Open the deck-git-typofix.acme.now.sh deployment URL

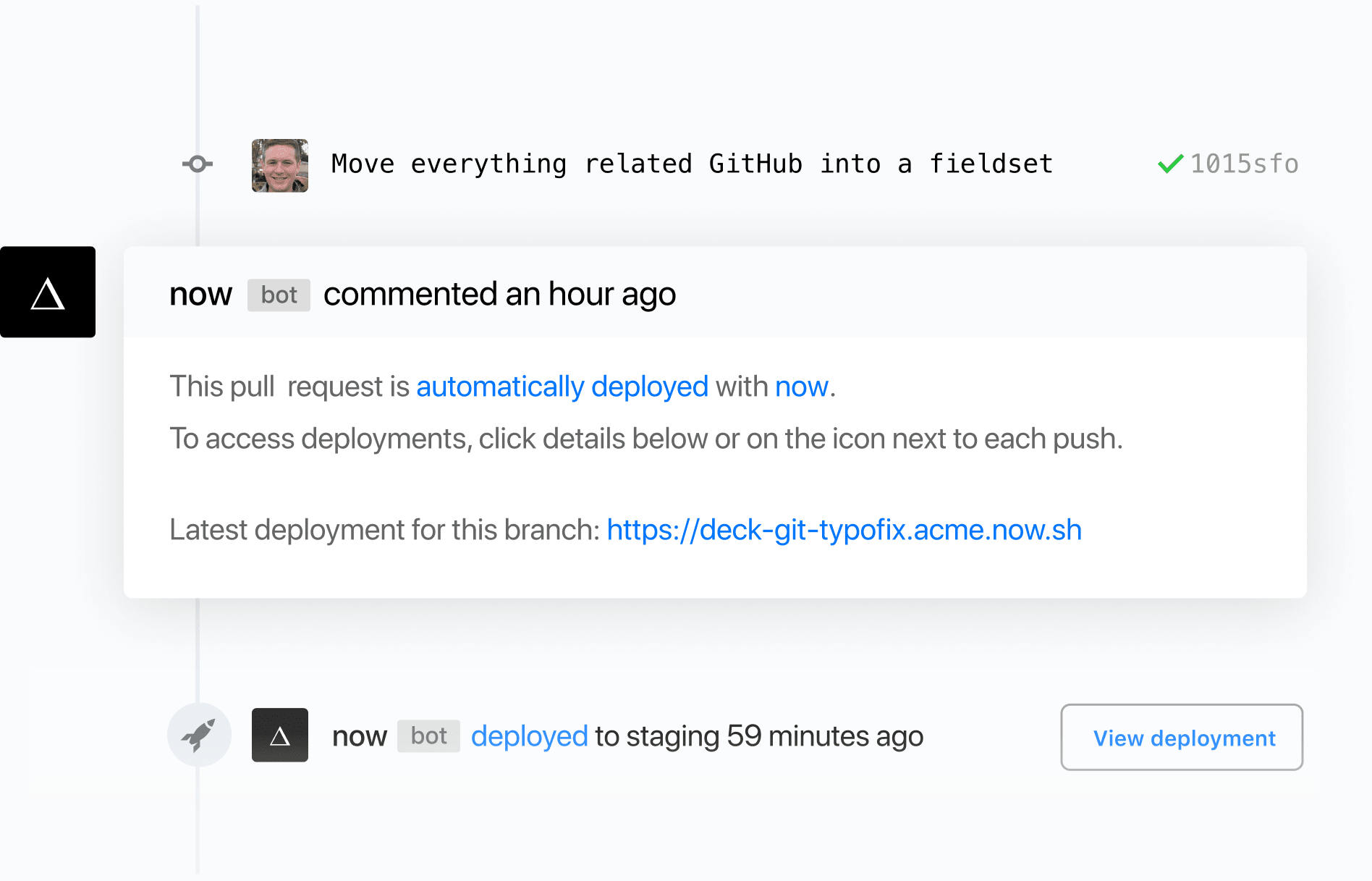(844, 530)
